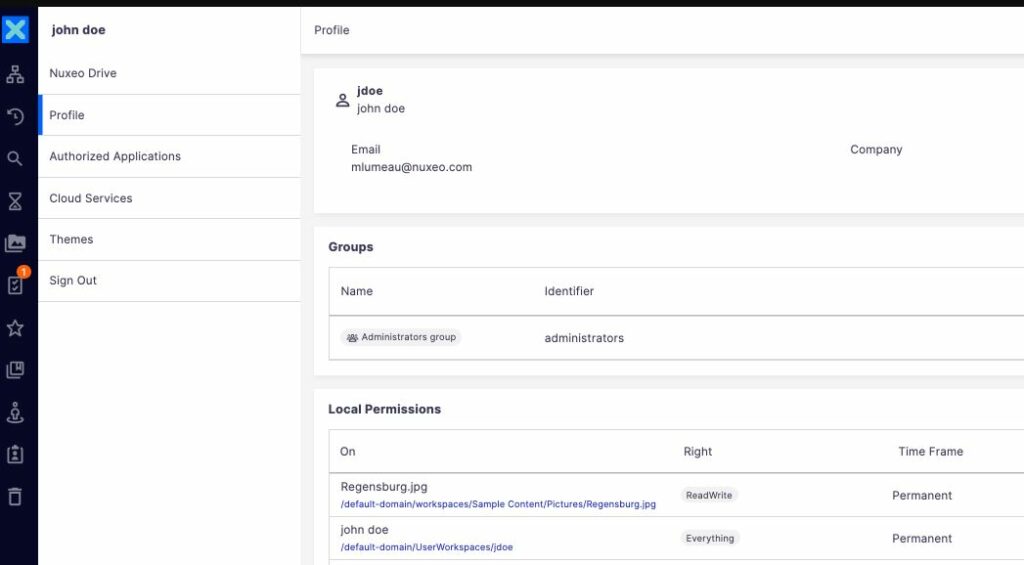1024x565 pixels.
Task: Click the Everything permission tag
Action: (710, 538)
